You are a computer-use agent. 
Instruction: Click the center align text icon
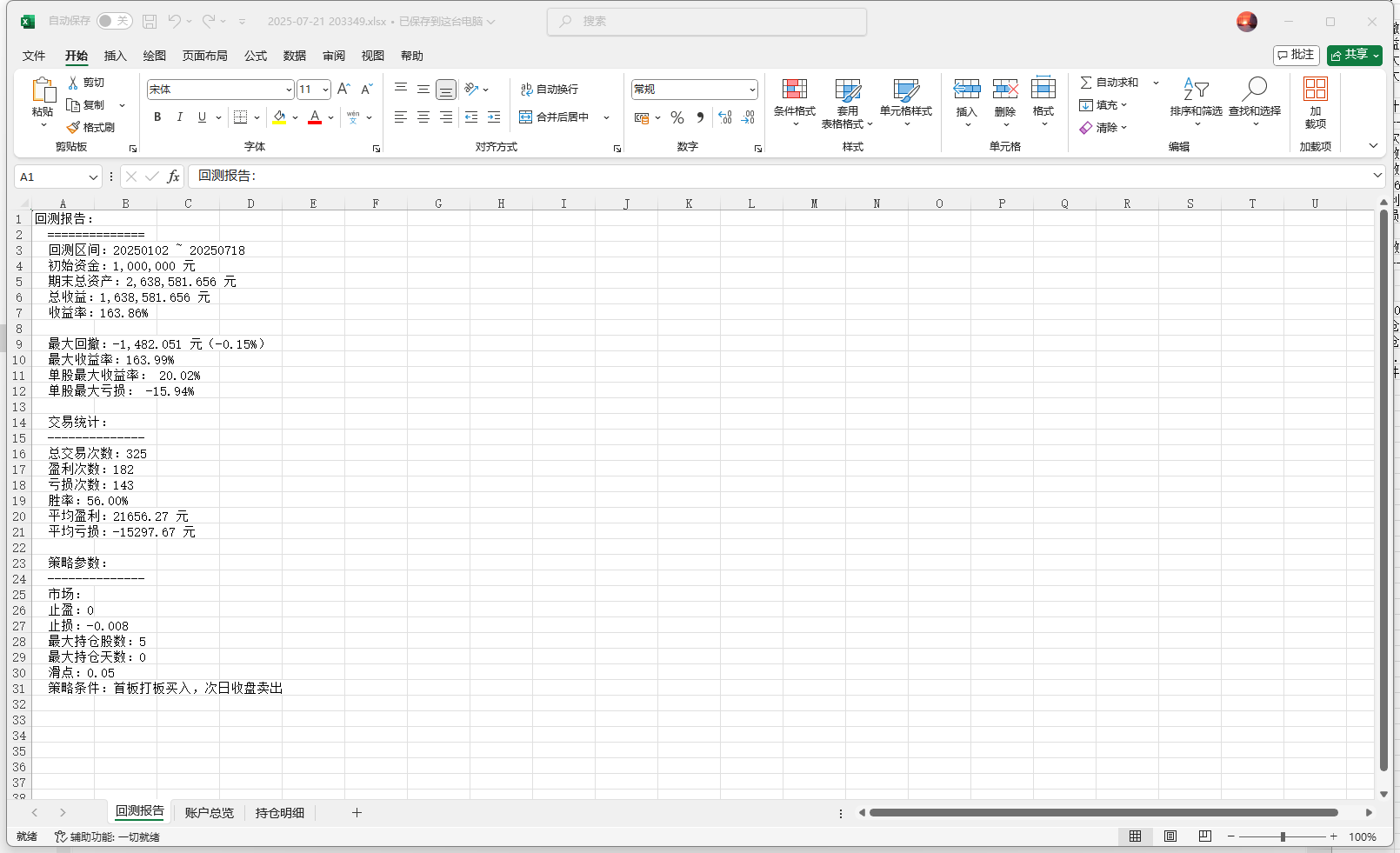[423, 117]
